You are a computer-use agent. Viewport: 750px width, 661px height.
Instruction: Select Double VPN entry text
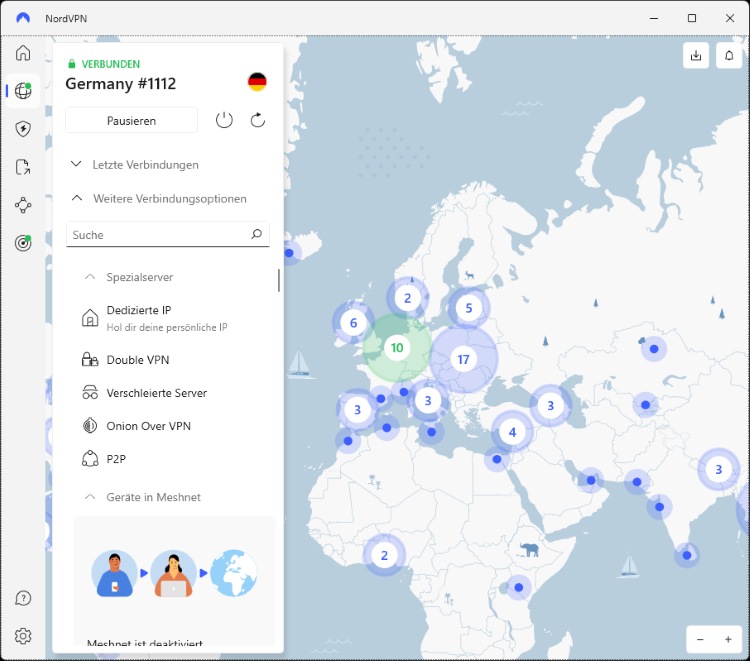[138, 360]
